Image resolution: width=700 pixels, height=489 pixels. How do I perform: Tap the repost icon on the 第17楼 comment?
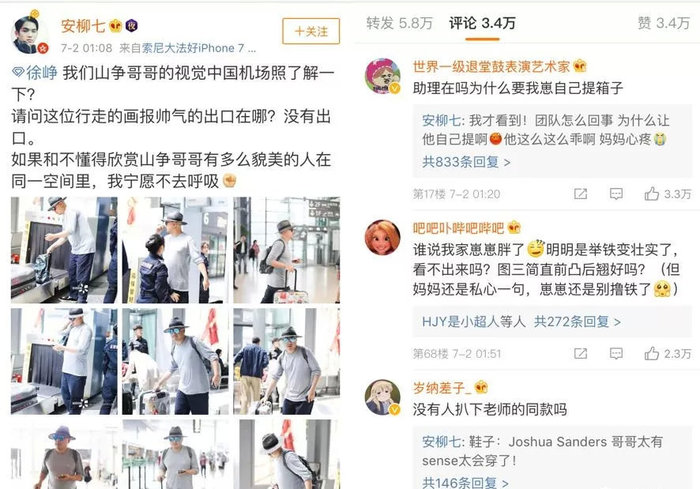pyautogui.click(x=580, y=194)
